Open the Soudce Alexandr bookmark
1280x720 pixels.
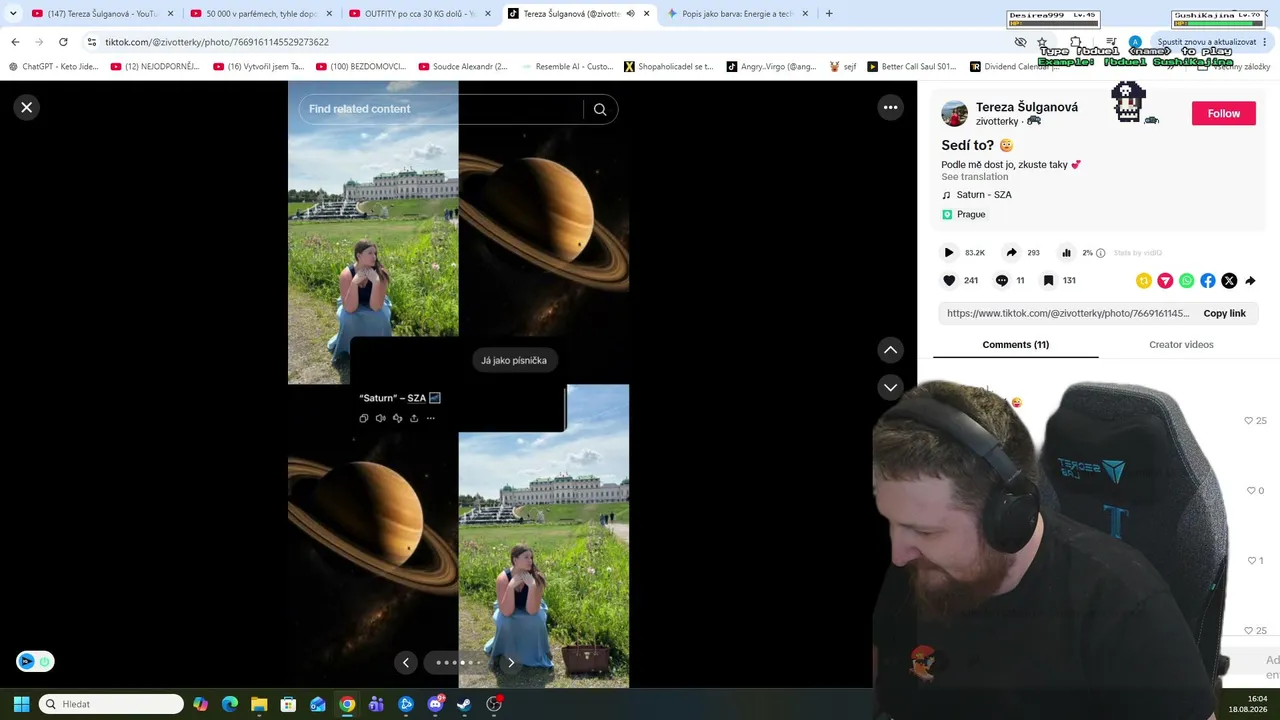point(463,67)
